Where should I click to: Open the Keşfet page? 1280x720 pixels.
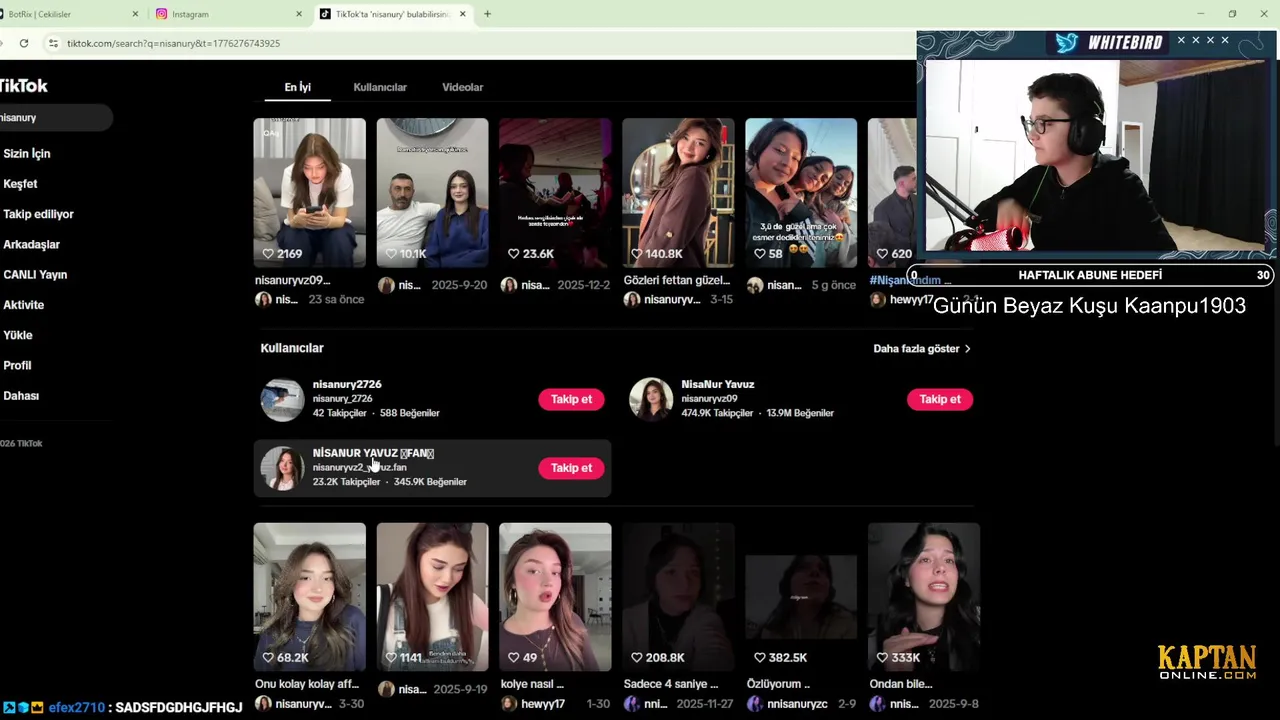coord(20,184)
